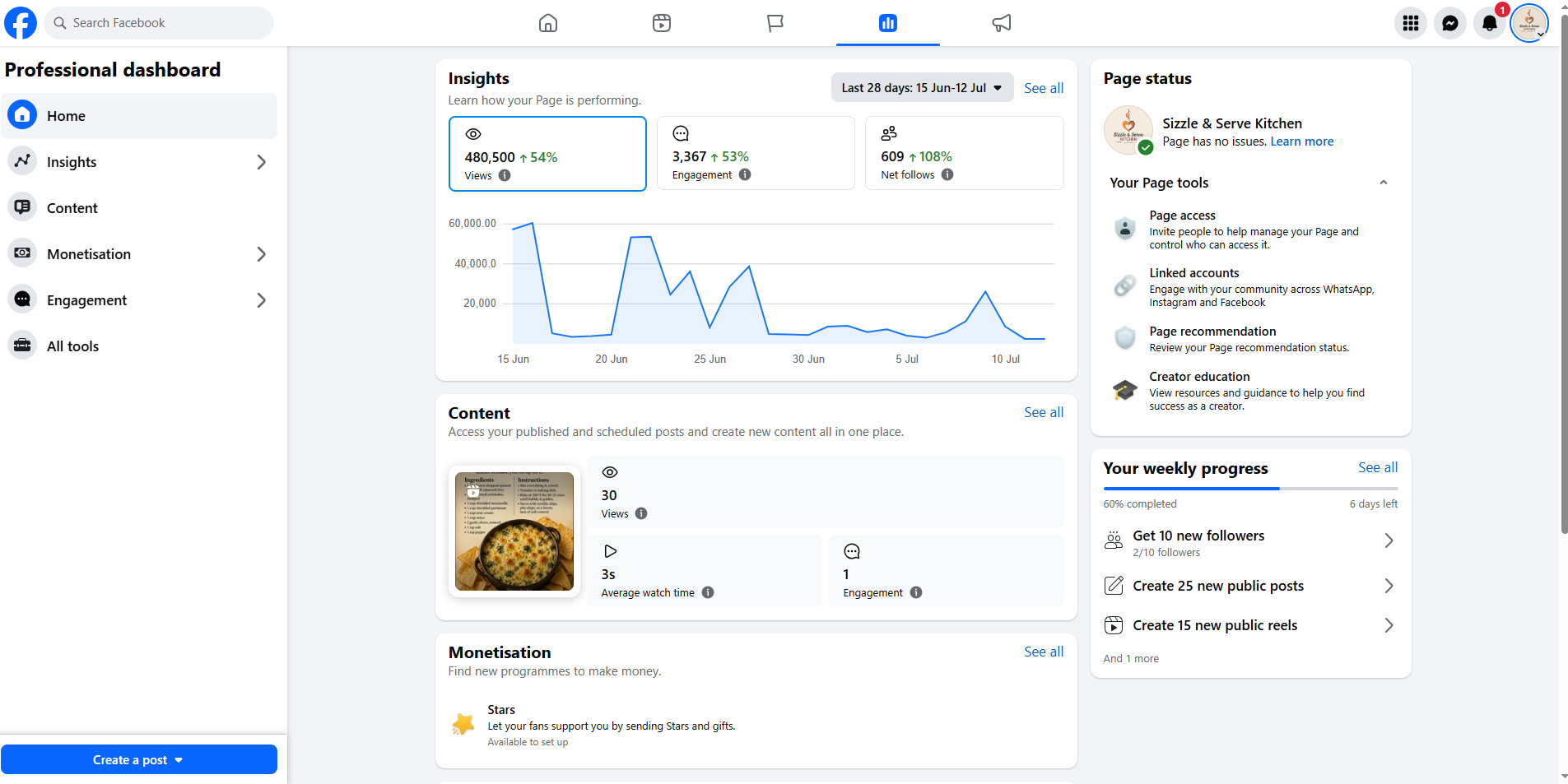Click the Search Facebook field

coord(159,23)
